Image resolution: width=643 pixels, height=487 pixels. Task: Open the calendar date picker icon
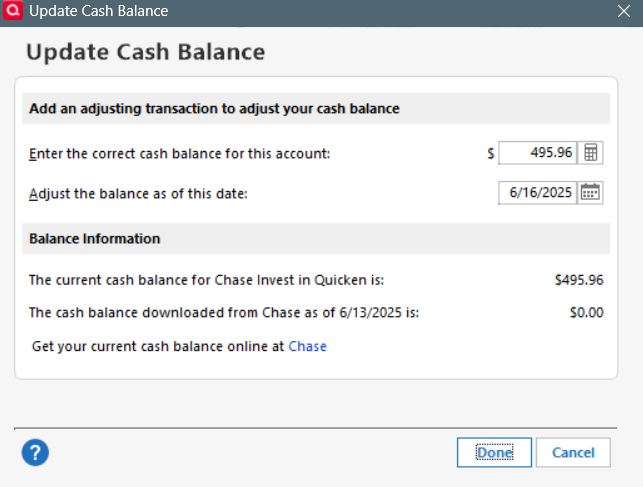tap(591, 193)
